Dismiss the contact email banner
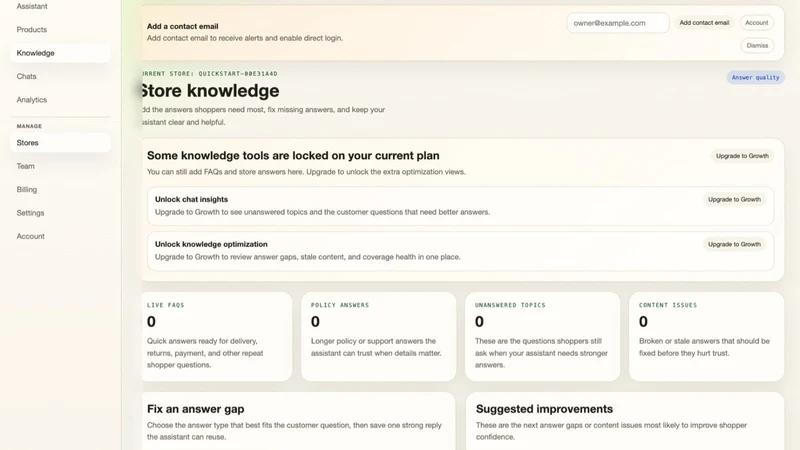 [757, 45]
